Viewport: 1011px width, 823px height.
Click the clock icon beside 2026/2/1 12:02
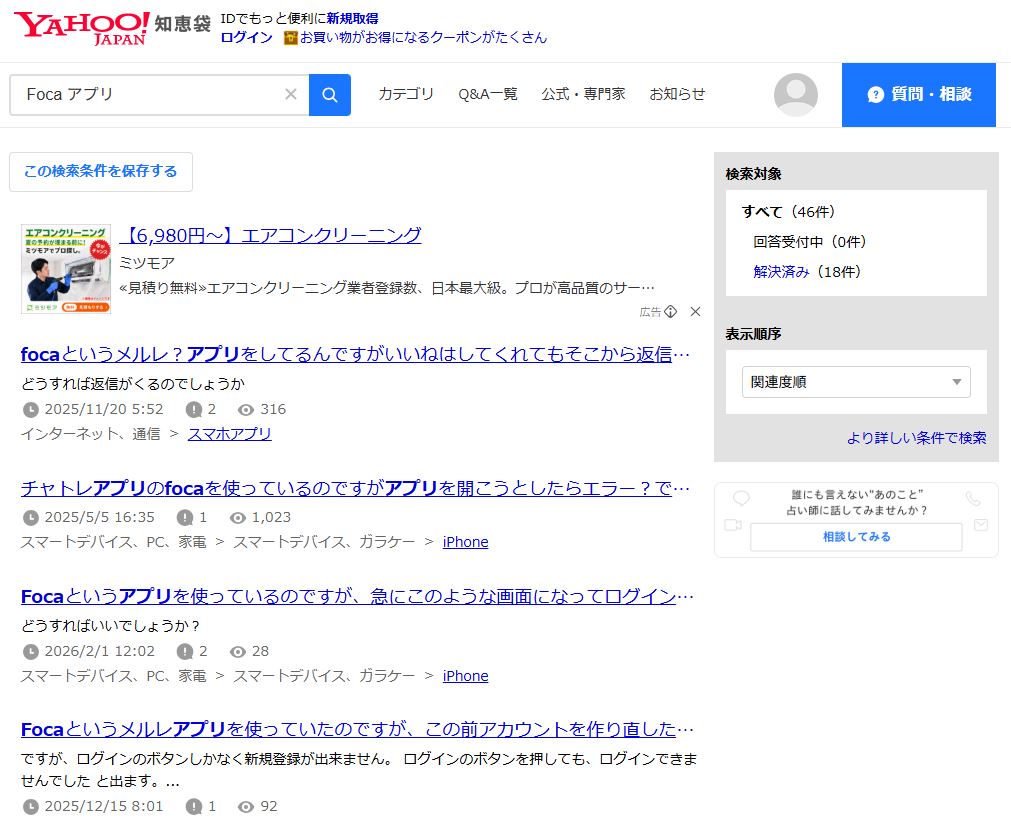point(30,652)
